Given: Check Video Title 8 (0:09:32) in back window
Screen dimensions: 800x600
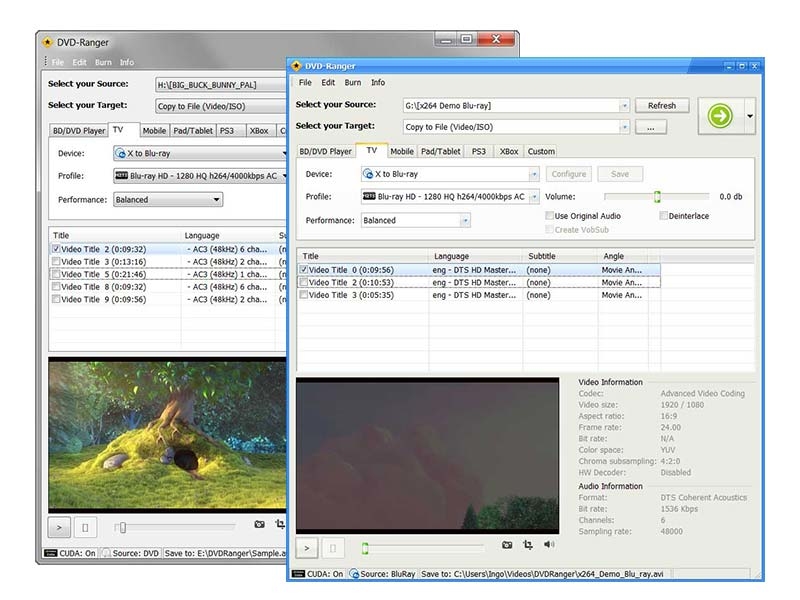Looking at the screenshot, I should click(56, 287).
